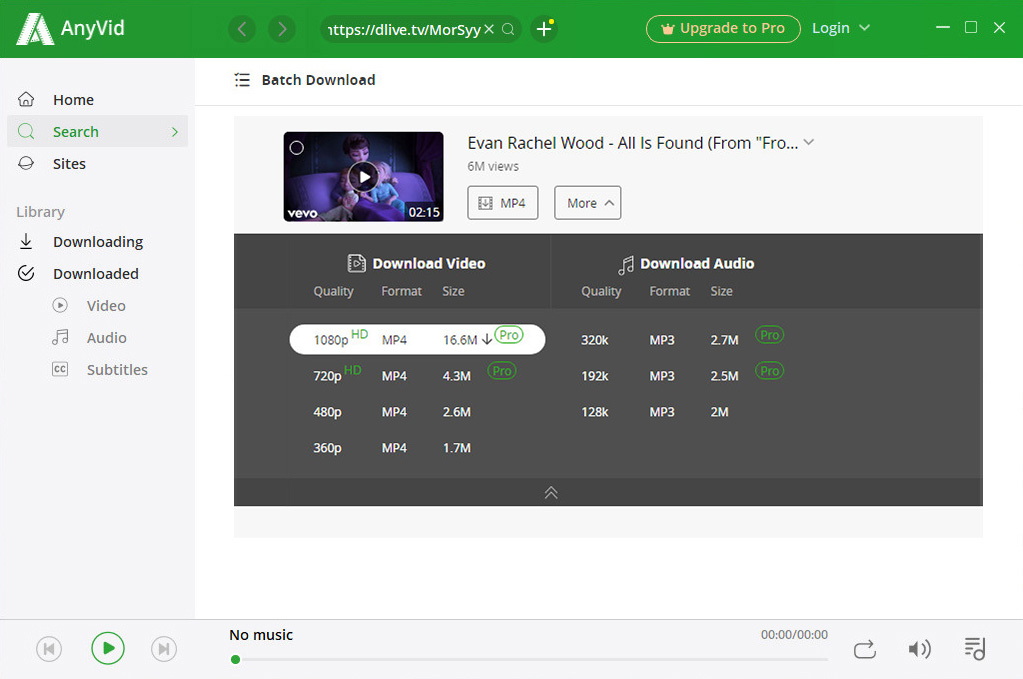Click the Pro badge on 320k row

(769, 335)
